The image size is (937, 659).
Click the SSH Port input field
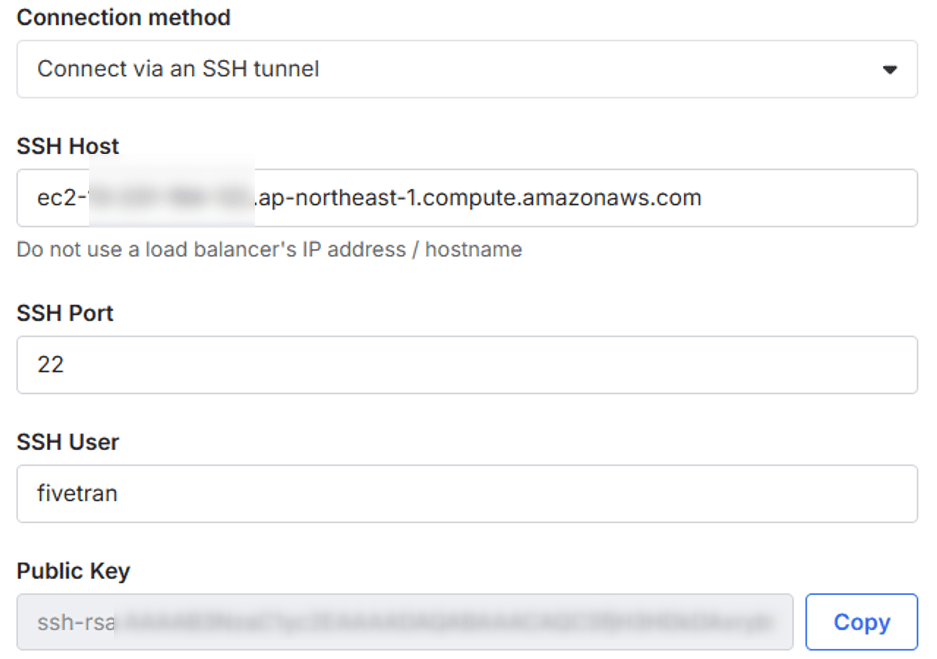(466, 365)
